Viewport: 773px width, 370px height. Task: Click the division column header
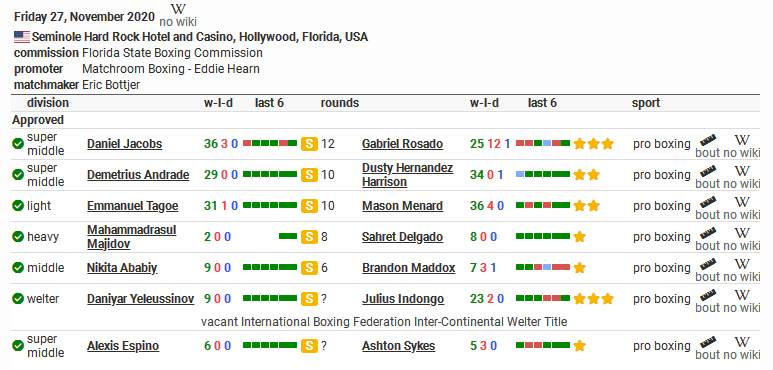(48, 103)
